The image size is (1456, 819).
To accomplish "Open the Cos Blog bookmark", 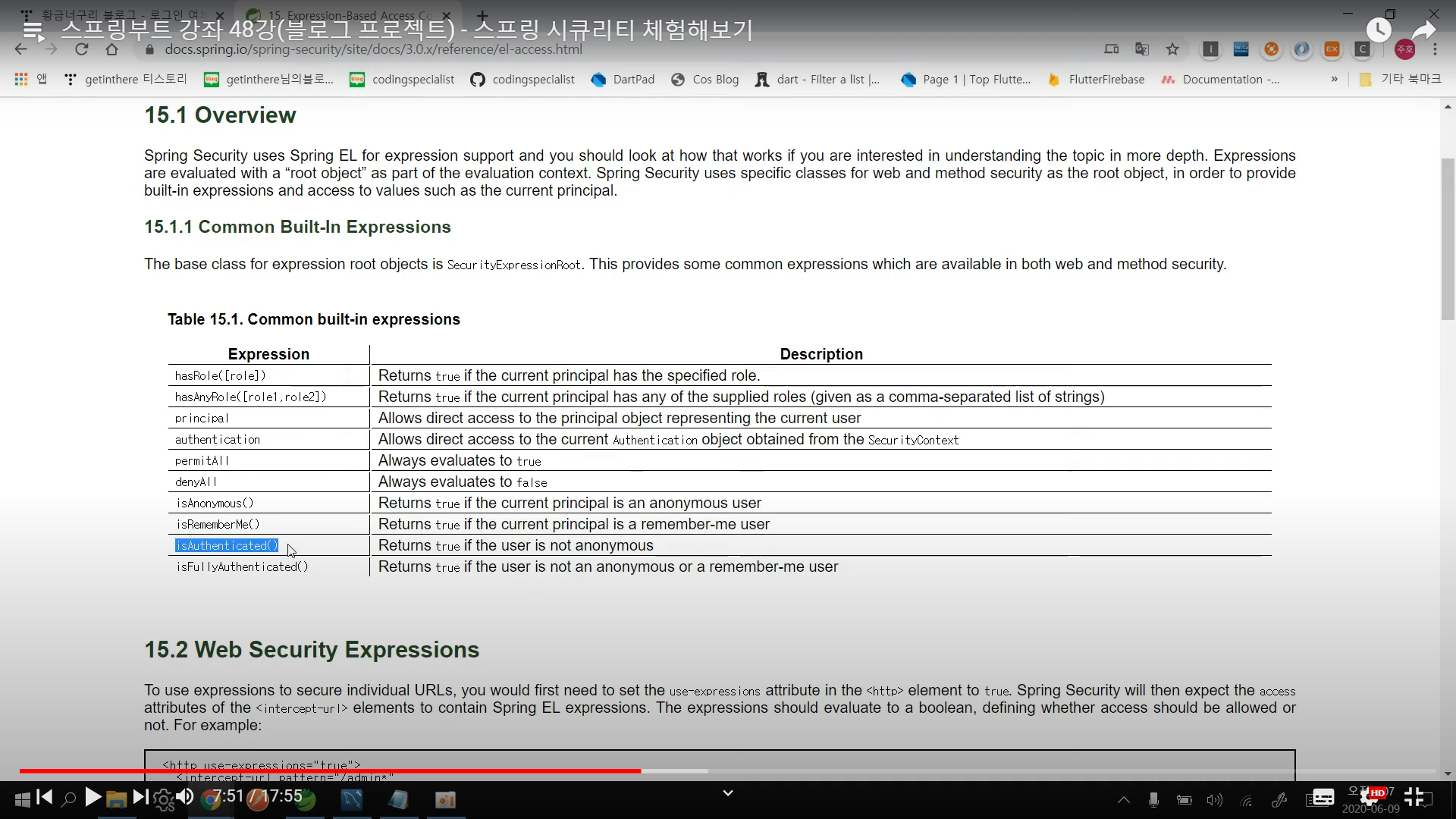I will pos(704,79).
